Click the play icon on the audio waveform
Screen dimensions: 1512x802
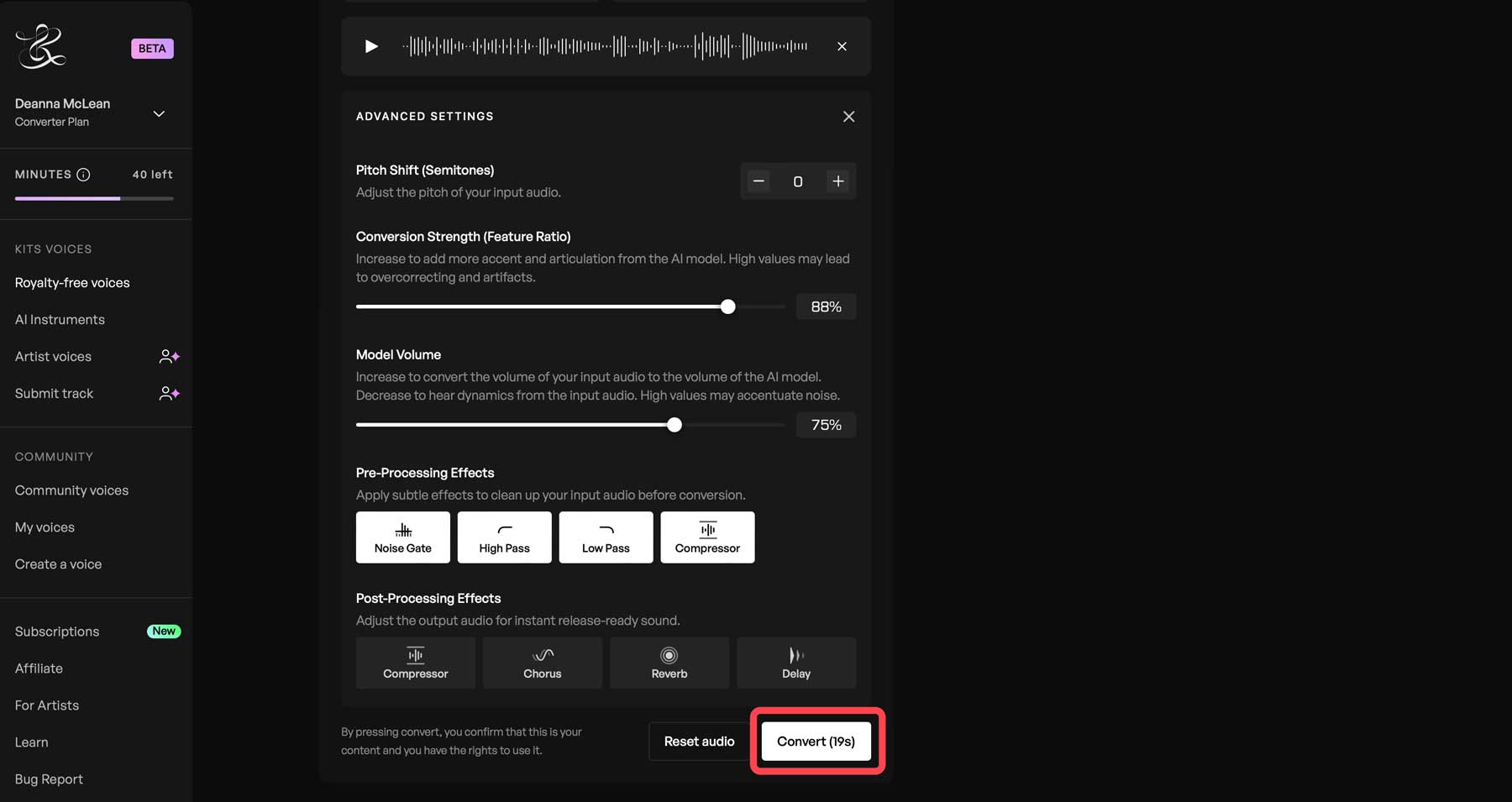tap(372, 46)
